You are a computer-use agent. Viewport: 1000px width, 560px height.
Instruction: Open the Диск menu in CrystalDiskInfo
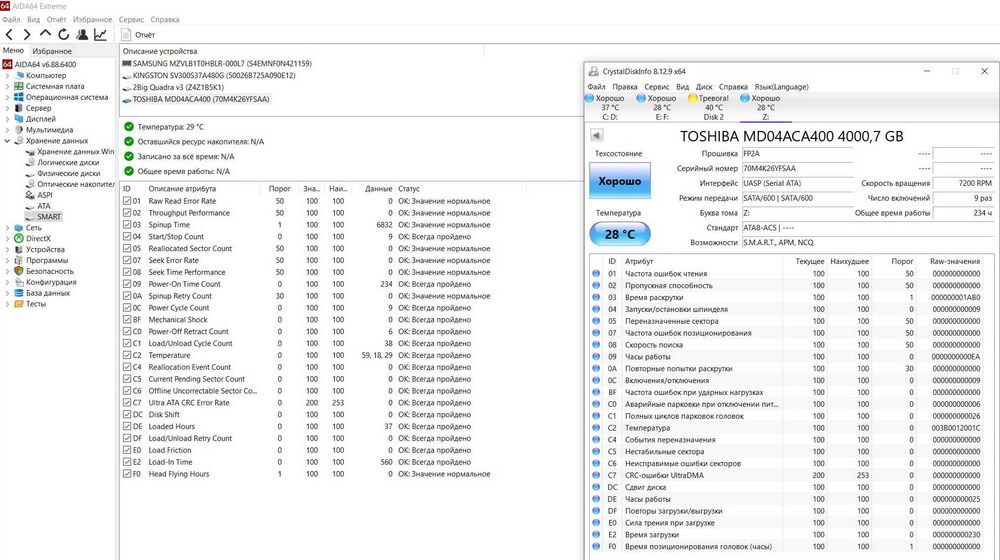pyautogui.click(x=704, y=87)
